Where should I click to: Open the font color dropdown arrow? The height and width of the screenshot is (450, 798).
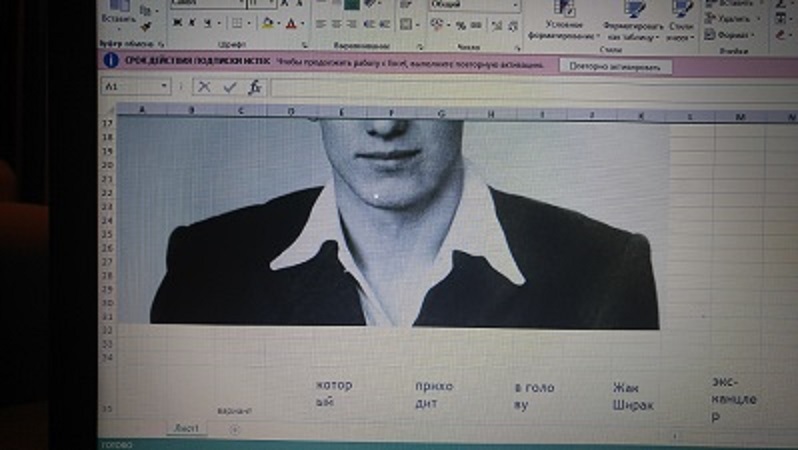click(x=302, y=23)
